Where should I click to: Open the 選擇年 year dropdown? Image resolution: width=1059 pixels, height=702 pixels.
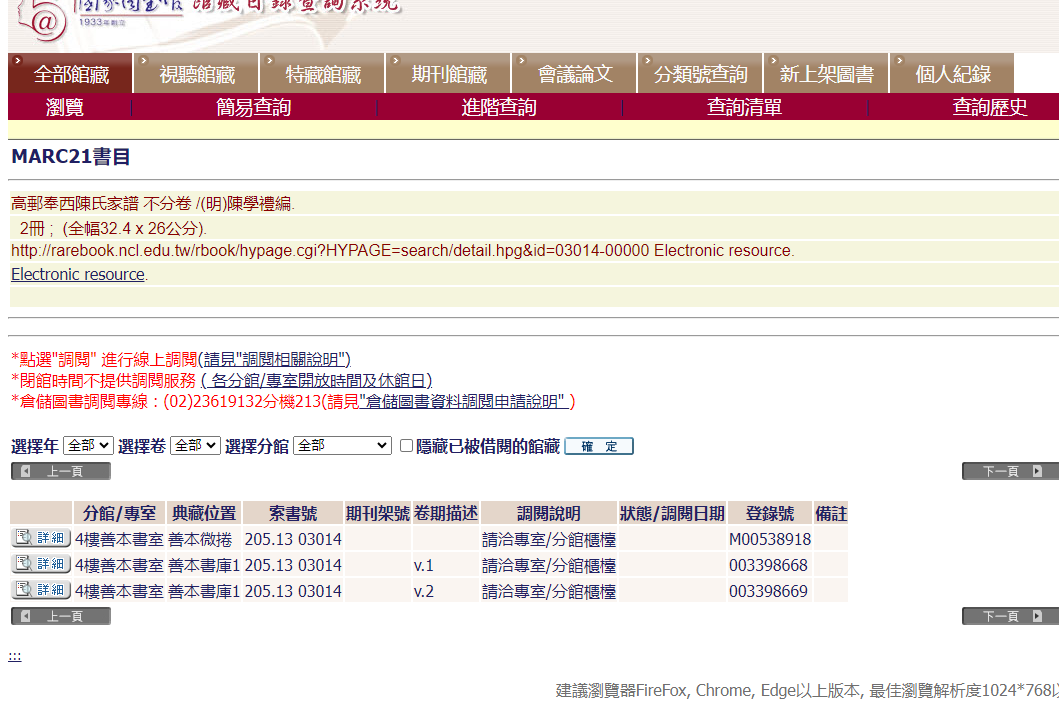coord(87,445)
